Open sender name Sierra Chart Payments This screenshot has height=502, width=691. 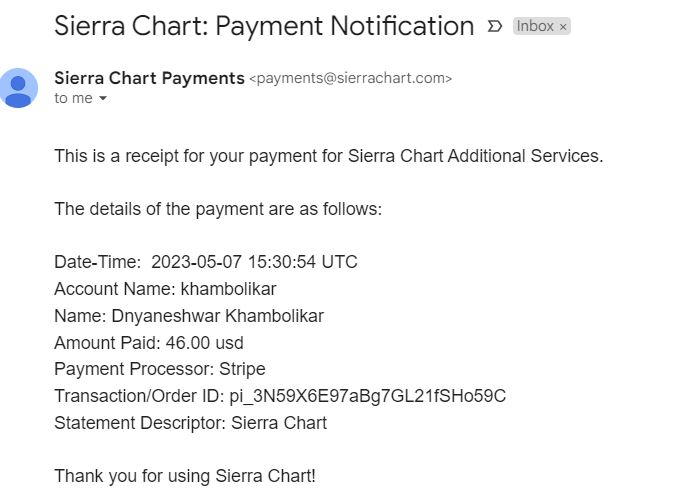pos(149,78)
